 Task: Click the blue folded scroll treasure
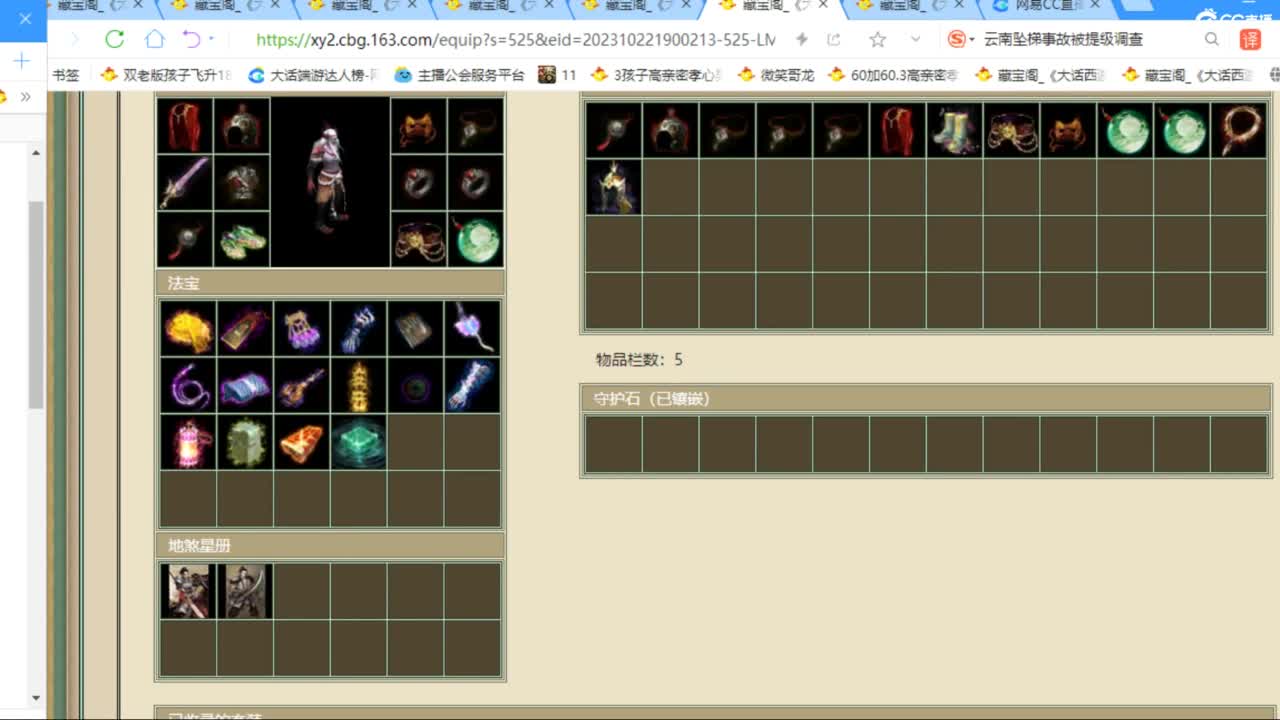[245, 386]
